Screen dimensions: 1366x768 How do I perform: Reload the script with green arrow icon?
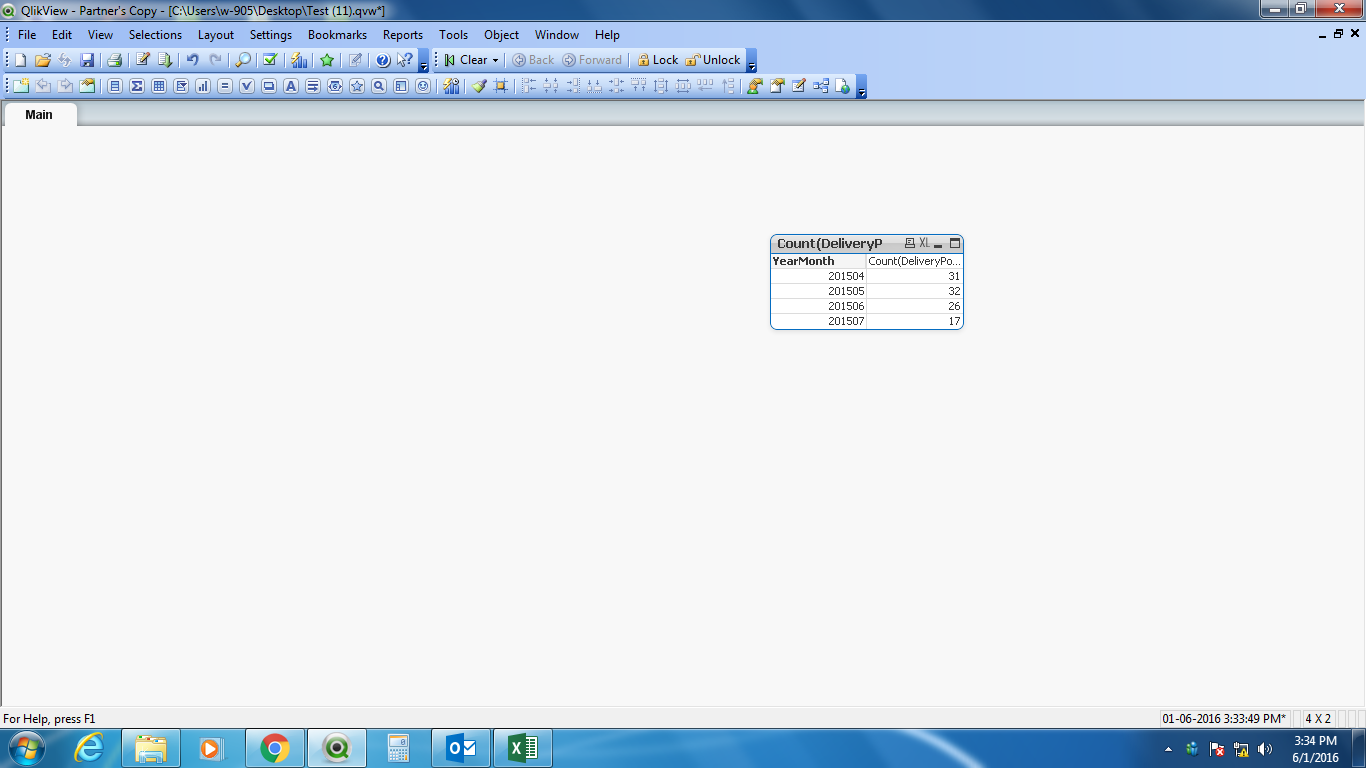[165, 60]
